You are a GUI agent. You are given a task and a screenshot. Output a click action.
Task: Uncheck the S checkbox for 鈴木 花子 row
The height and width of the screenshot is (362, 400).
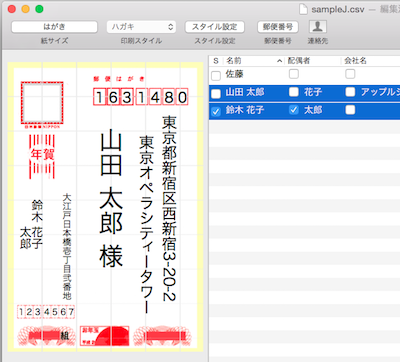pyautogui.click(x=216, y=111)
